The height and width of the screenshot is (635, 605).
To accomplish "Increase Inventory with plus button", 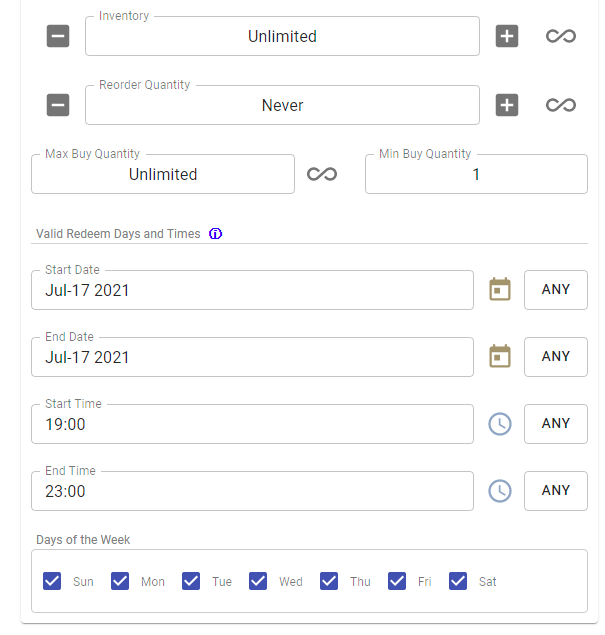I will 507,36.
